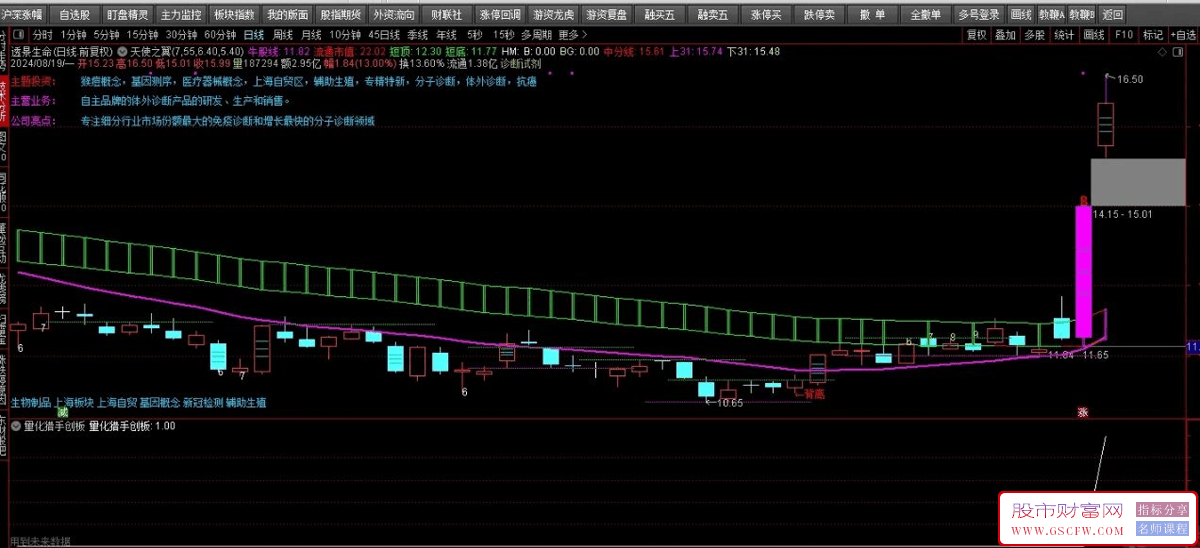Switch to 30分钟 period tab
Screen dimensions: 1200x548
click(x=182, y=34)
